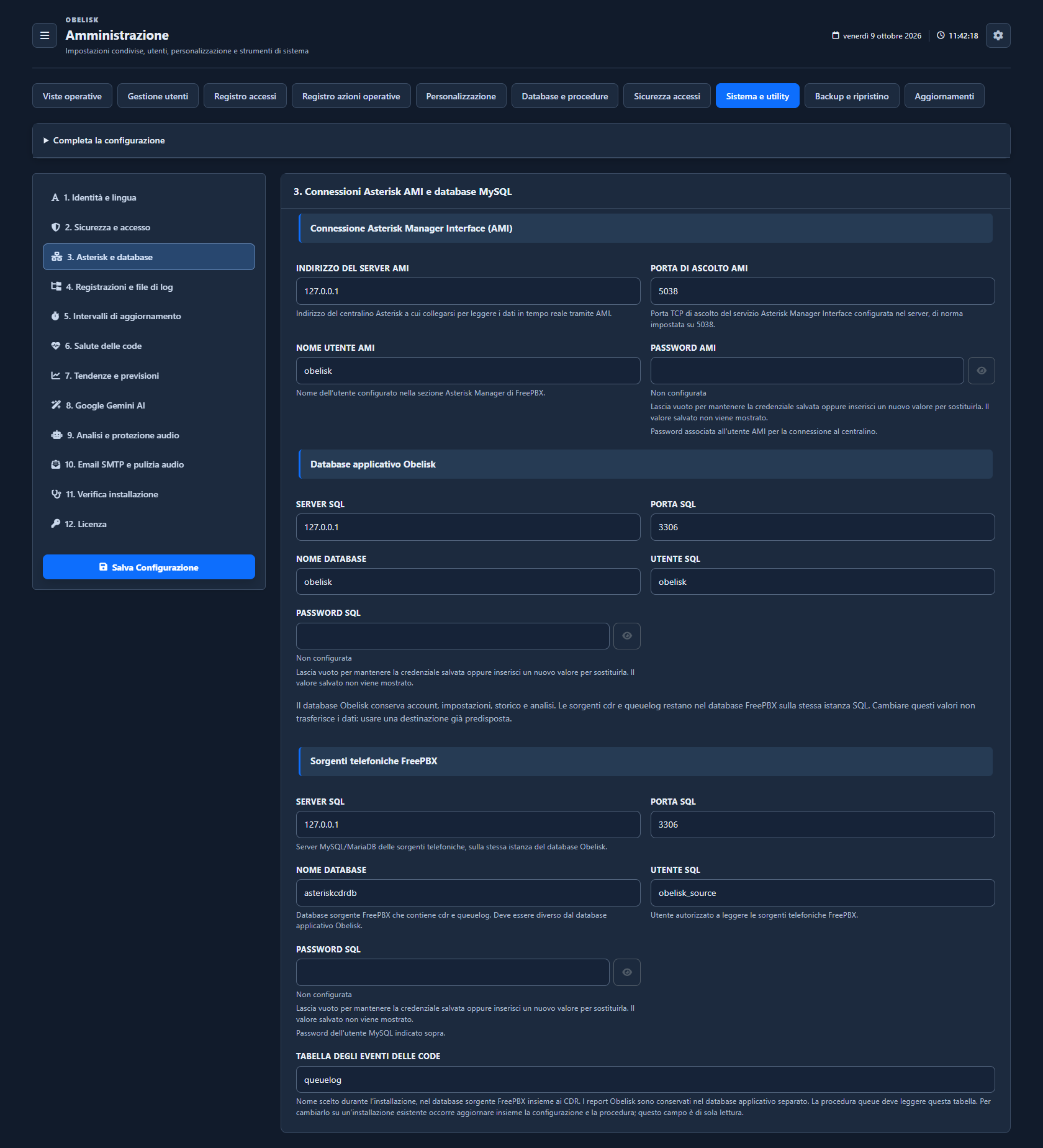The width and height of the screenshot is (1043, 1148).
Task: Click the network icon for Asterisk e database
Action: tap(56, 257)
